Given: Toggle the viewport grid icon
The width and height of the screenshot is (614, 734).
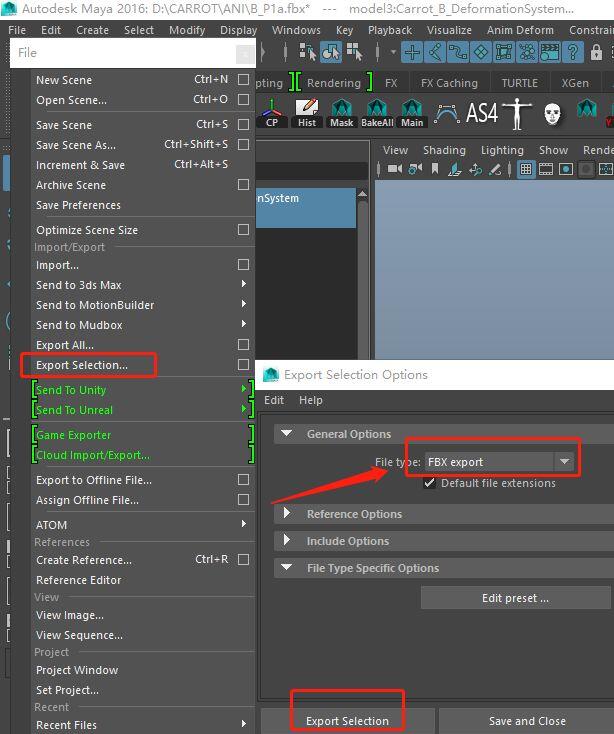Looking at the screenshot, I should coord(526,169).
